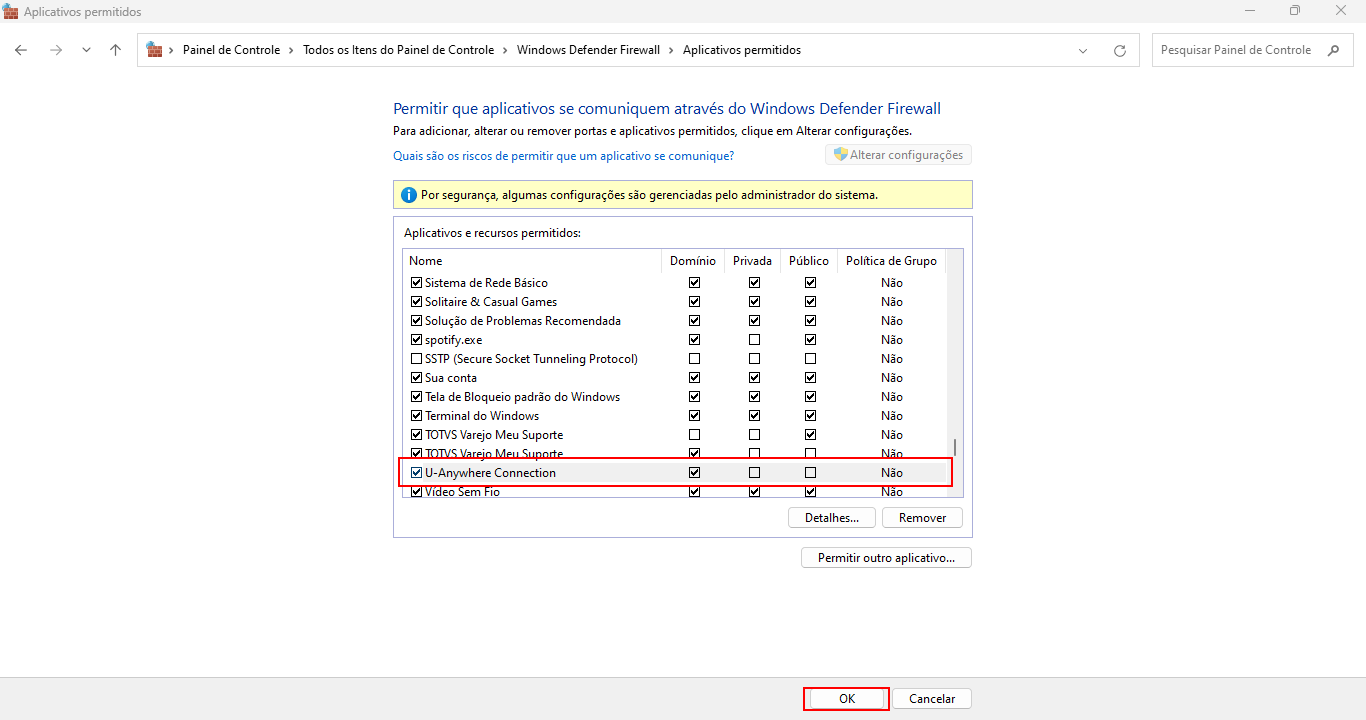Viewport: 1366px width, 720px height.
Task: Enable Domínio for SSTP row
Action: [x=695, y=359]
